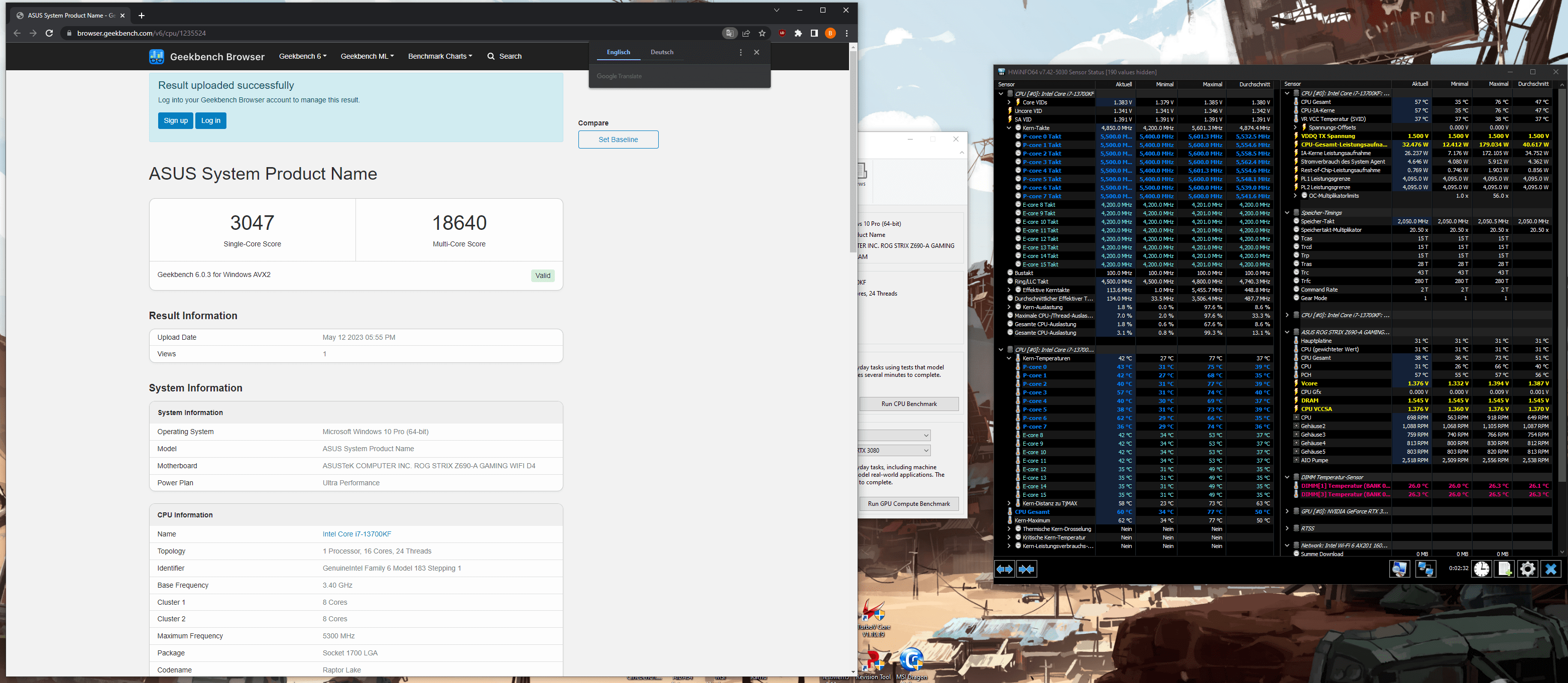Click the Sign up button
1568x683 pixels.
point(176,121)
